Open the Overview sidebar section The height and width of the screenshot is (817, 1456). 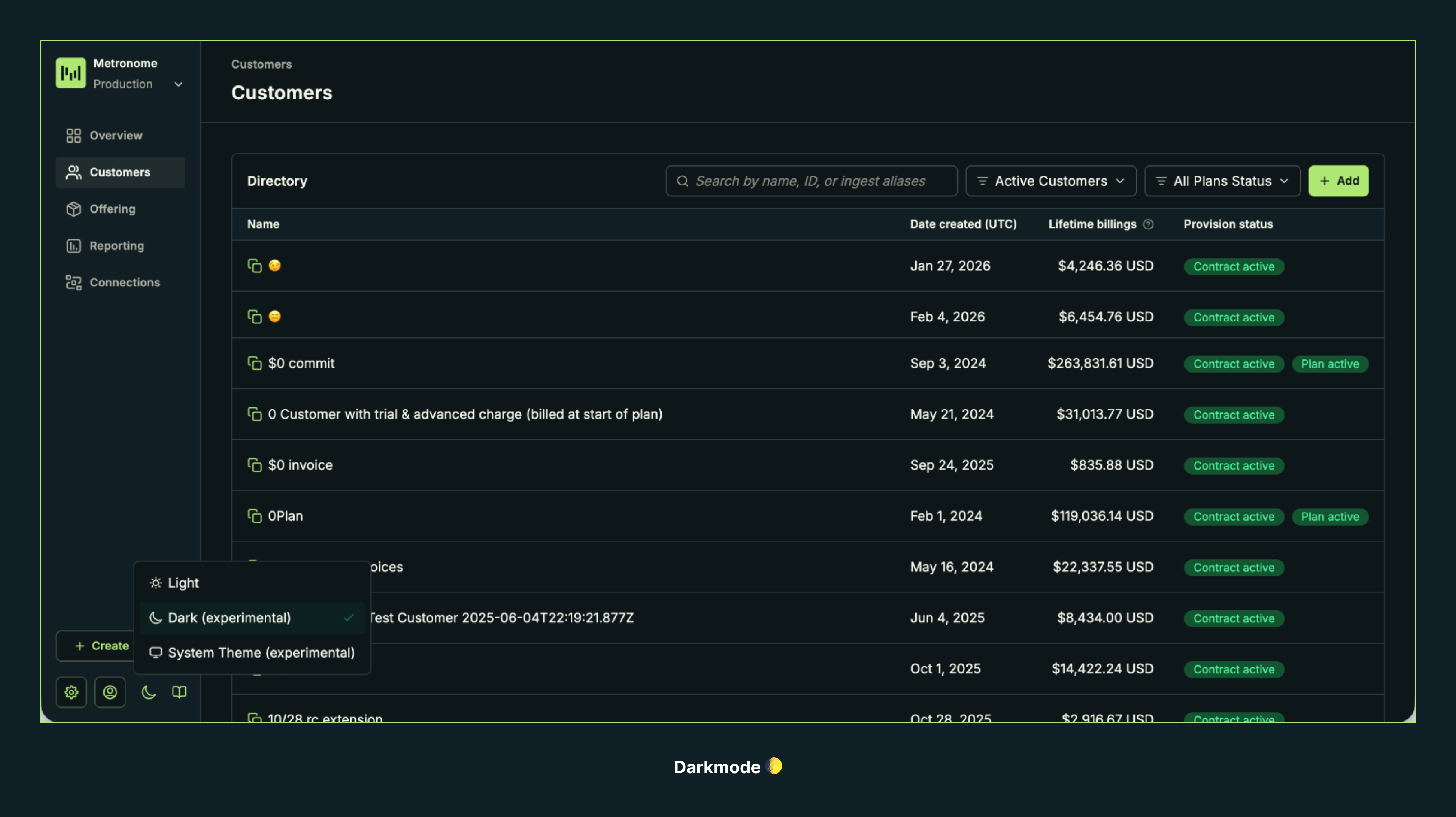click(x=116, y=135)
